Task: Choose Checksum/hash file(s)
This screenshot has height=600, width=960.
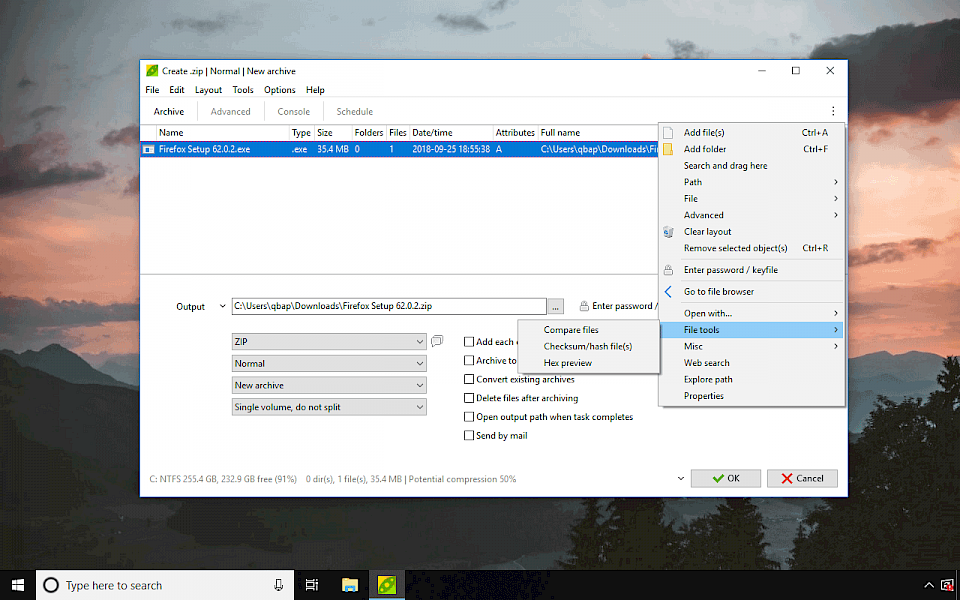Action: (x=589, y=347)
